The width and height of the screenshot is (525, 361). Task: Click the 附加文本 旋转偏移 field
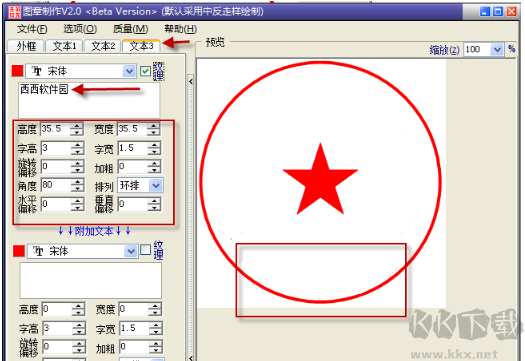58,347
